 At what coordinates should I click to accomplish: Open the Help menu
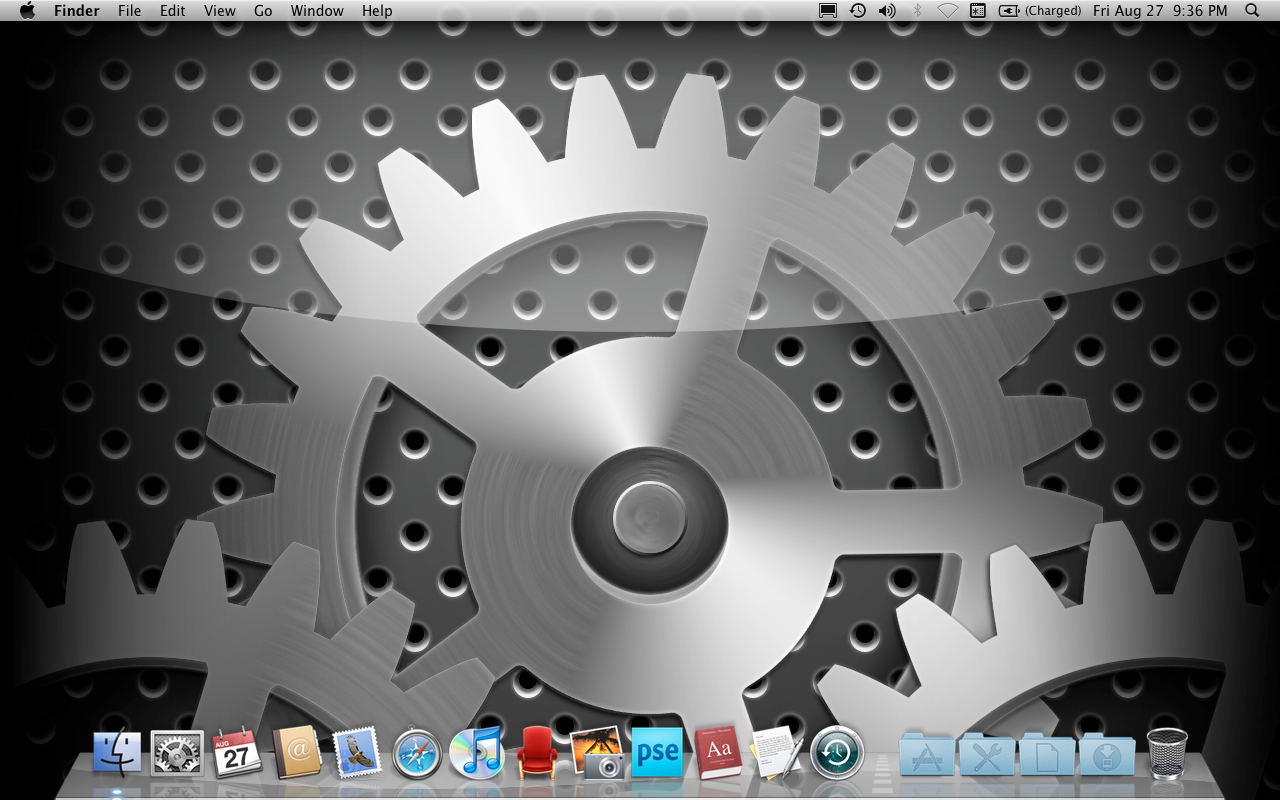[x=377, y=11]
